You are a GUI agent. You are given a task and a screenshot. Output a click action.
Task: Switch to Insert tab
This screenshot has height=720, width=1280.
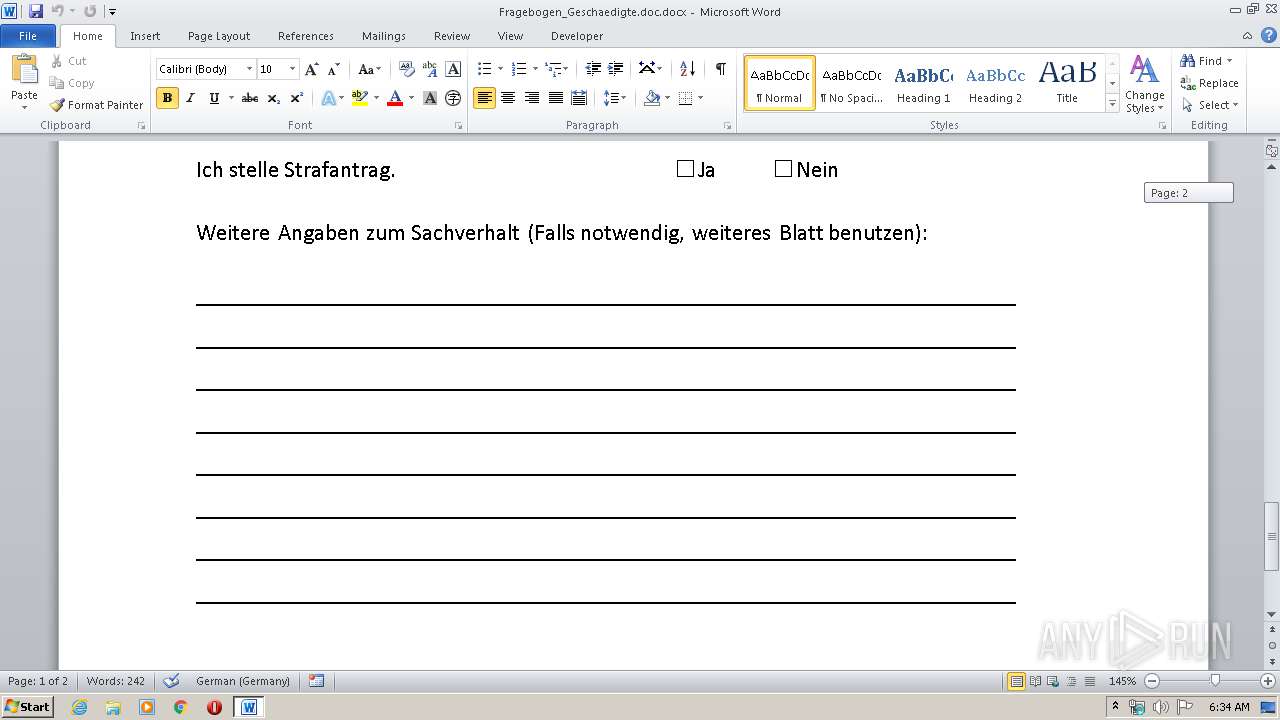tap(145, 36)
